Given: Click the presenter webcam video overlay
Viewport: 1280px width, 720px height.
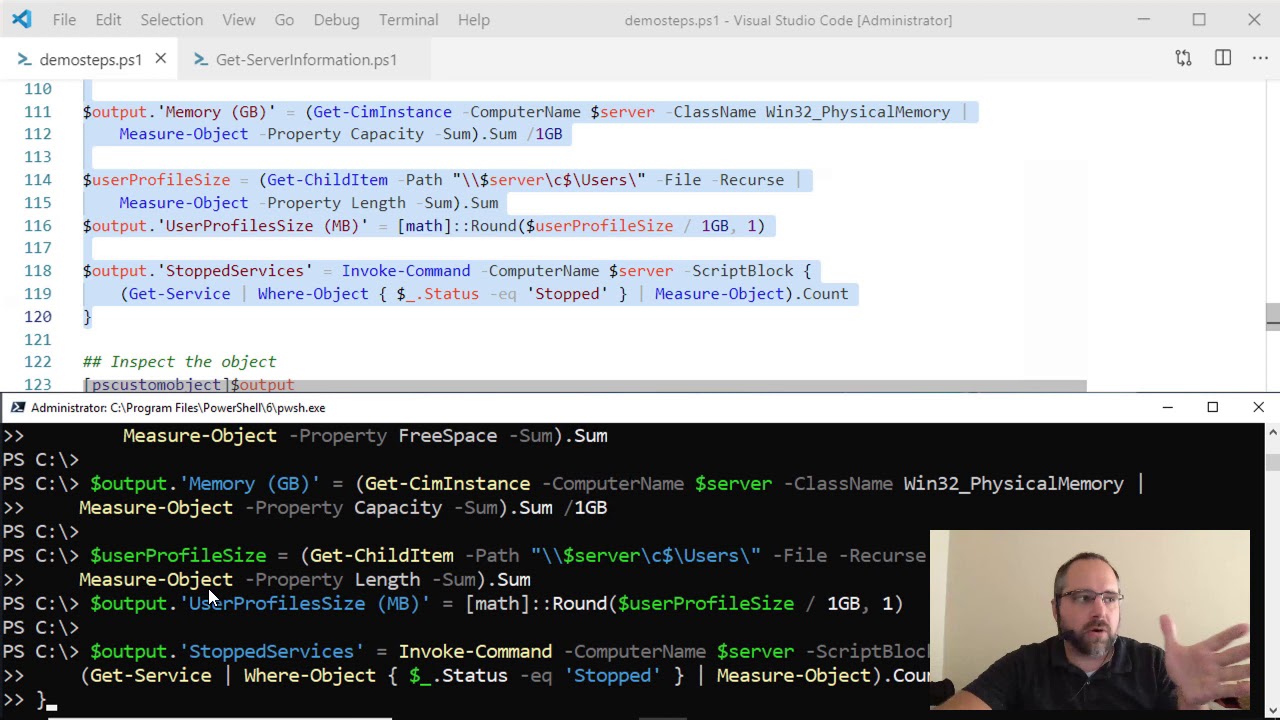Looking at the screenshot, I should [1090, 620].
